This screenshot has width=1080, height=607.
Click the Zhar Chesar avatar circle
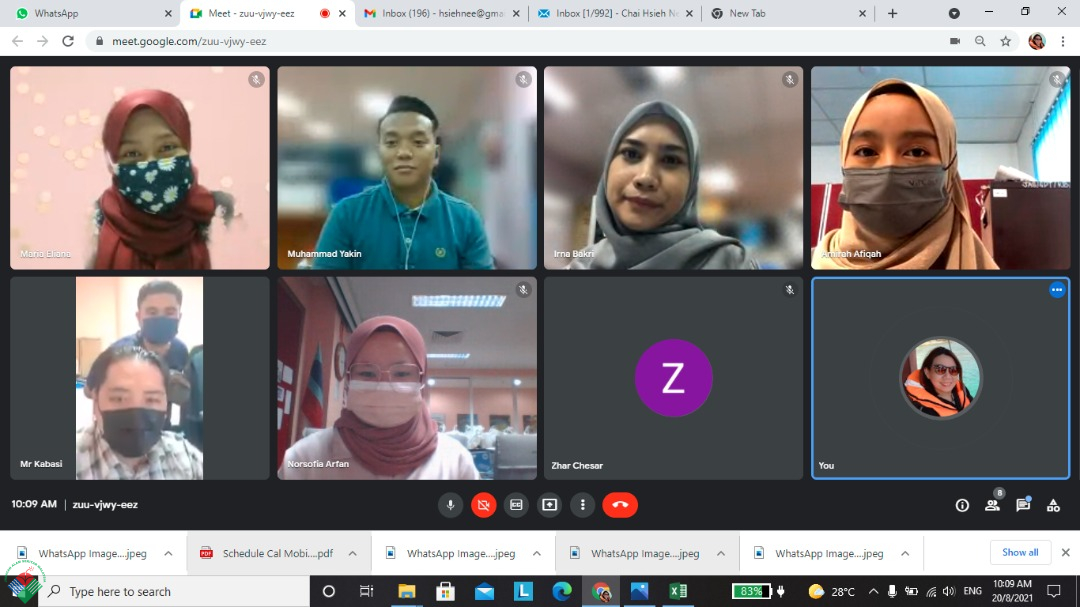point(674,378)
